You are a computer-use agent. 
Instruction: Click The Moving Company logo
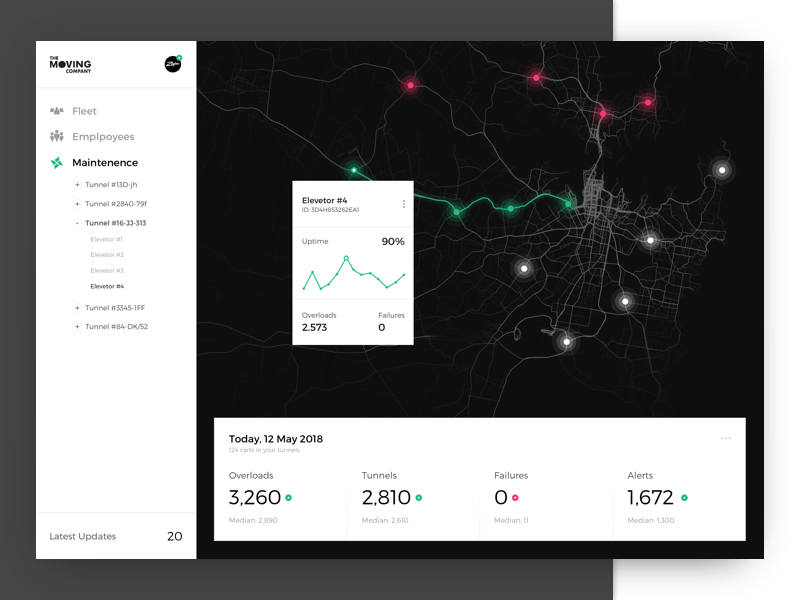coord(70,64)
